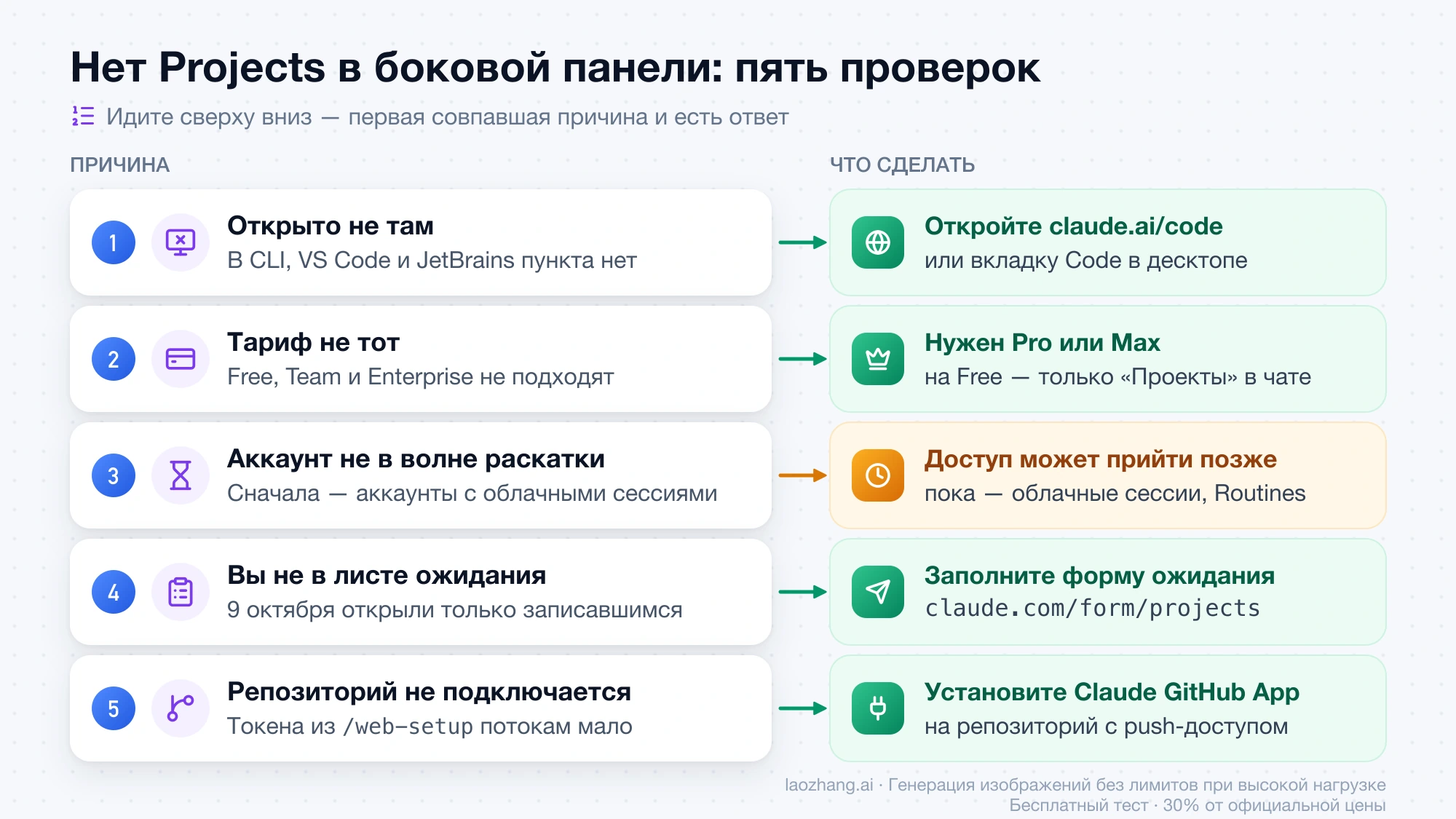
Task: Click 'Сначала — аккаунты с облачными сессиями'
Action: coord(472,493)
